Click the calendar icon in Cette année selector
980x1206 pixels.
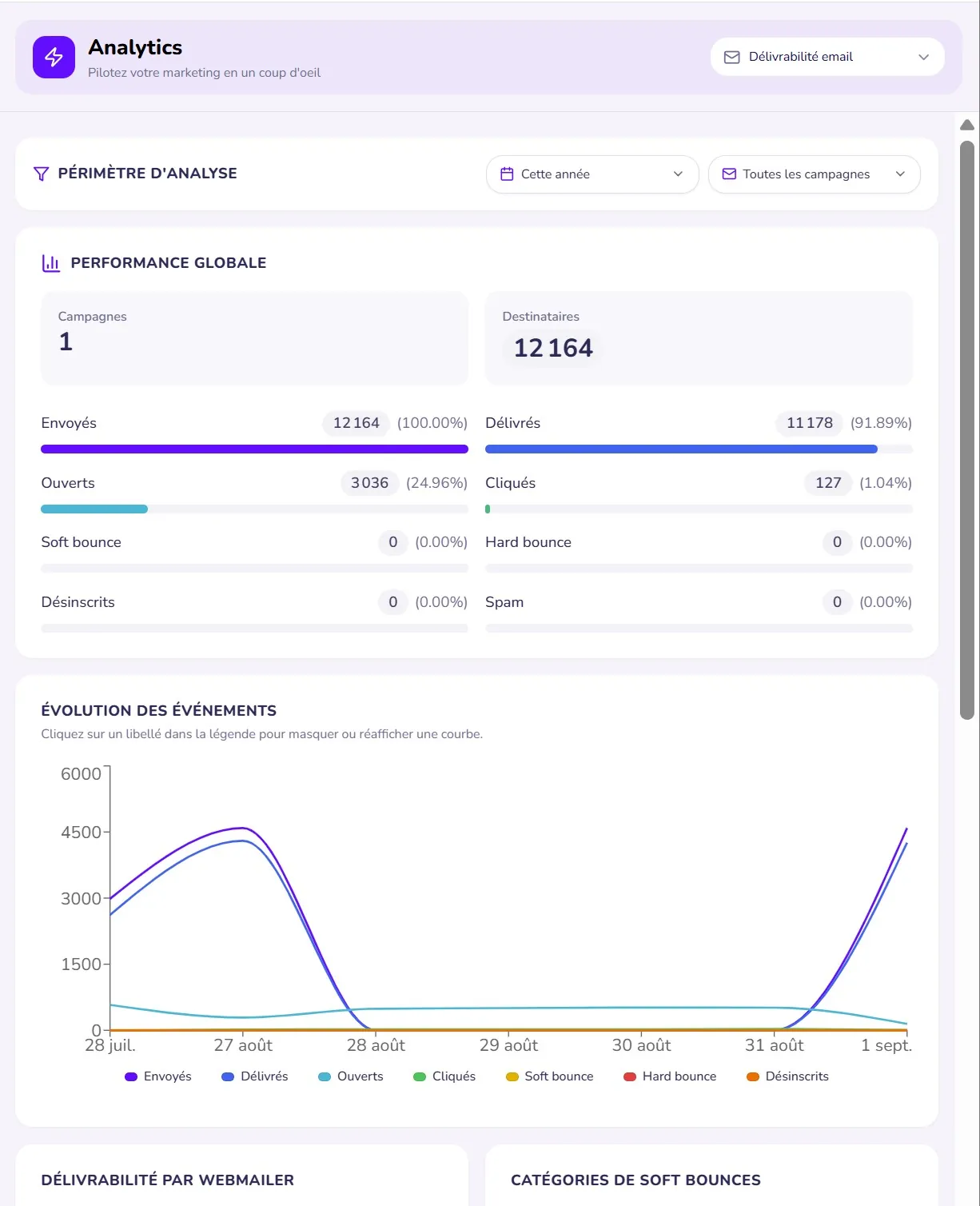click(507, 174)
